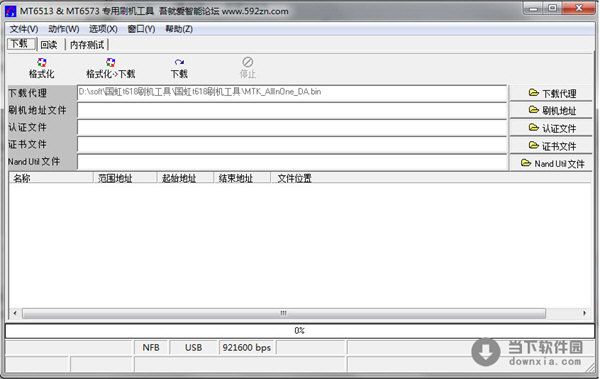Screen dimensions: 600x379
Task: Switch to the 内存测试 tab
Action: tap(87, 45)
